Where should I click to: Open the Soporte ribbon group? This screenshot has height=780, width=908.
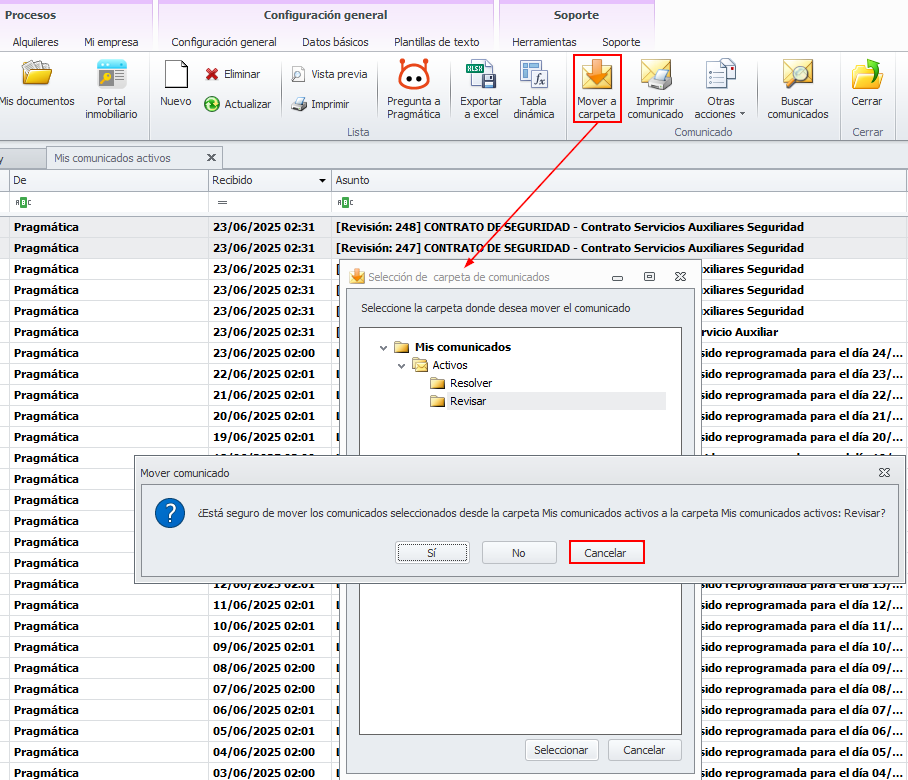coord(576,15)
